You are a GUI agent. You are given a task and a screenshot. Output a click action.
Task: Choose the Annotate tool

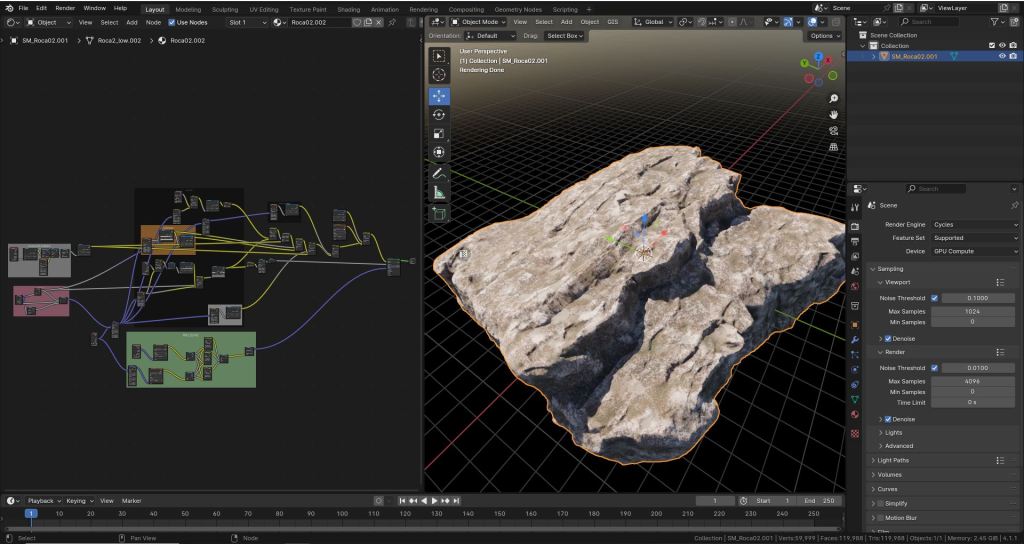[439, 173]
